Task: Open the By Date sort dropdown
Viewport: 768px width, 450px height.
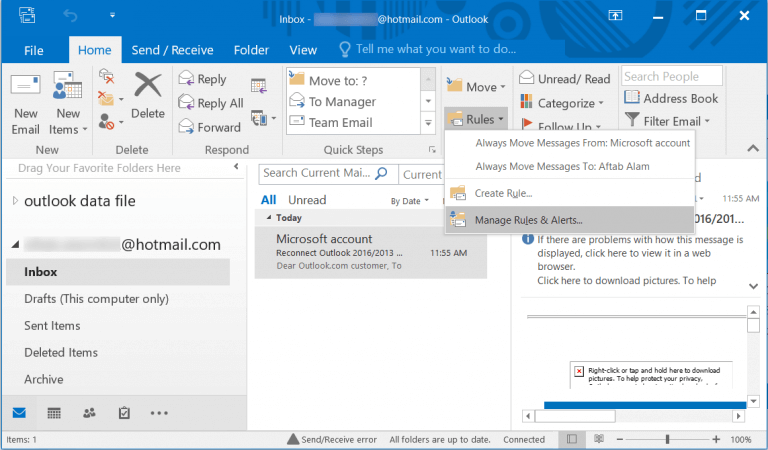Action: coord(409,201)
